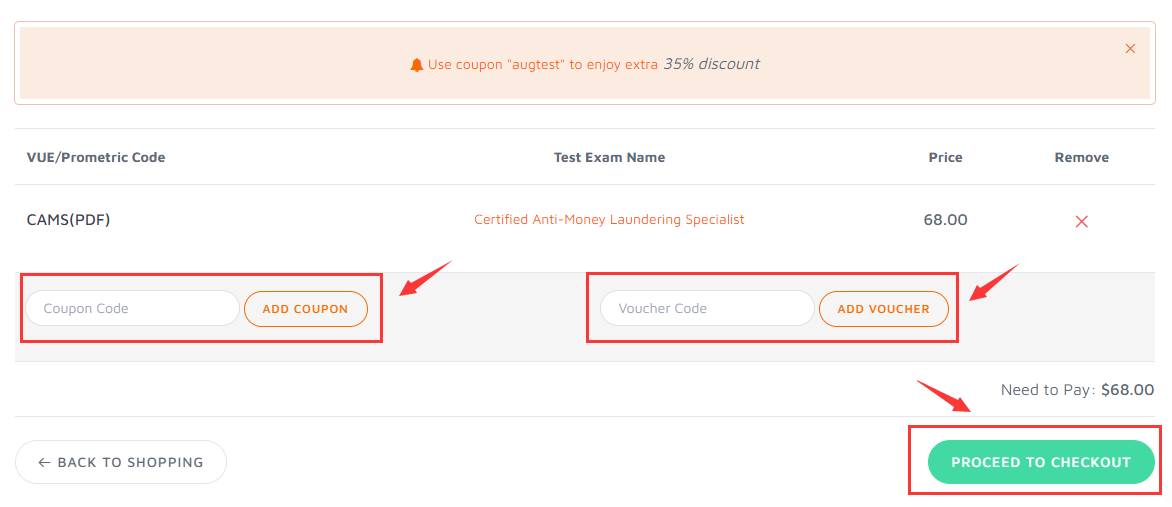
Task: Click the orange bell icon in the banner
Action: pyautogui.click(x=417, y=65)
